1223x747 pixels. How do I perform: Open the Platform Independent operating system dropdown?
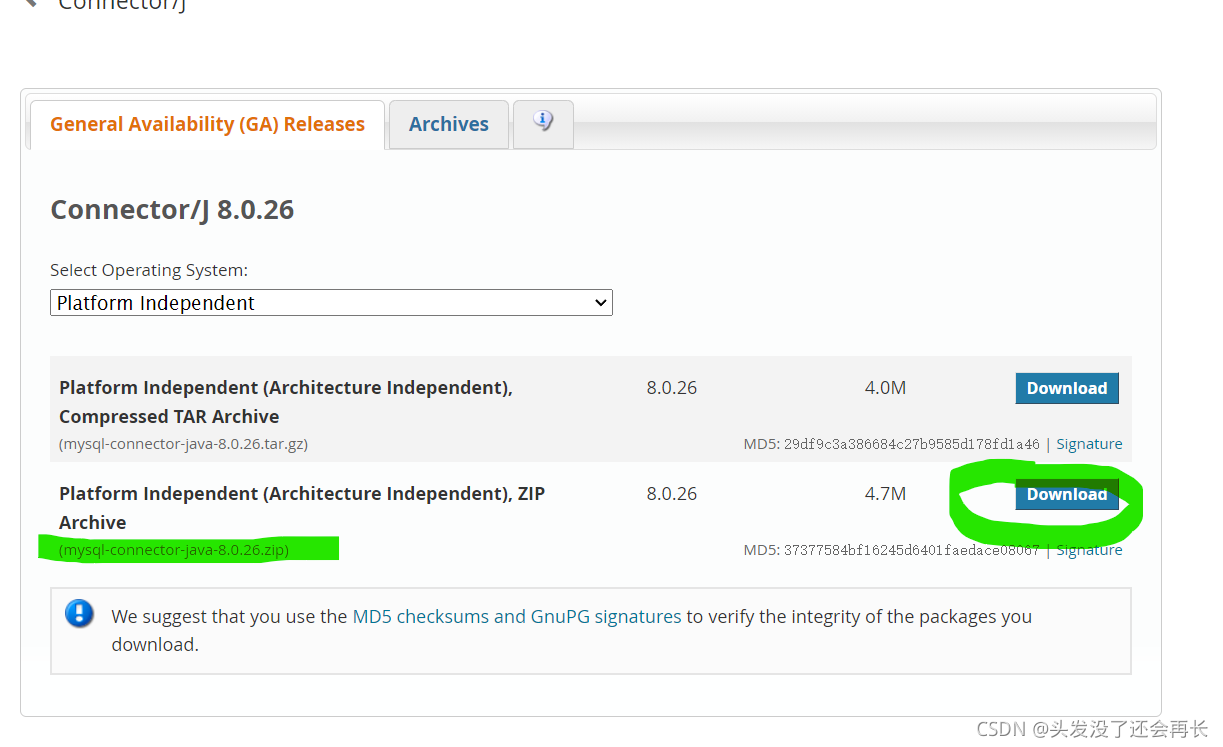click(331, 303)
